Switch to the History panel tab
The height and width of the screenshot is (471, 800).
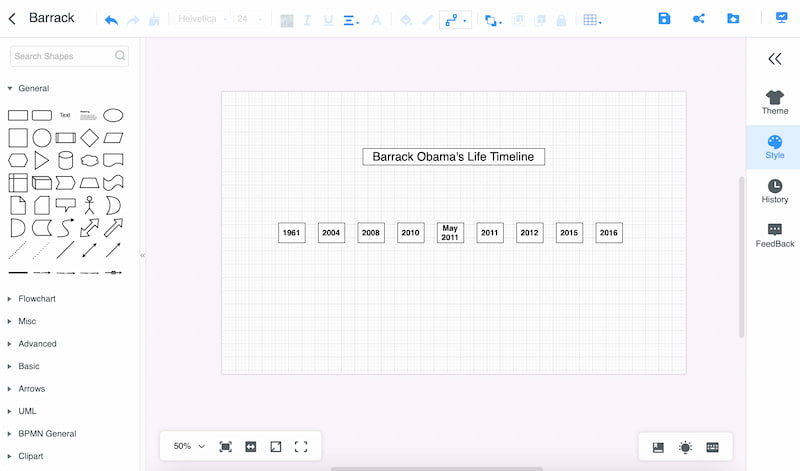[x=774, y=191]
